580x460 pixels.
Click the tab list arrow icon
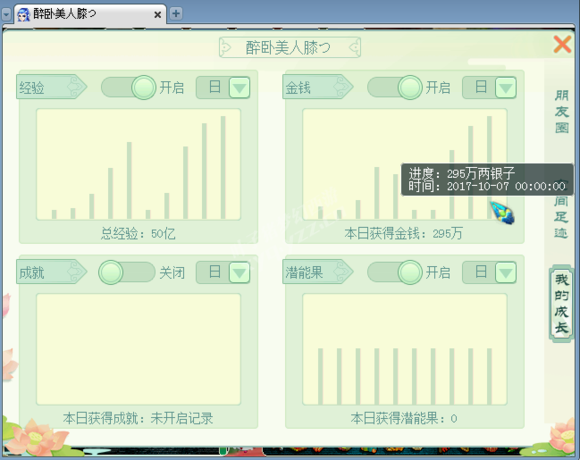(6, 14)
